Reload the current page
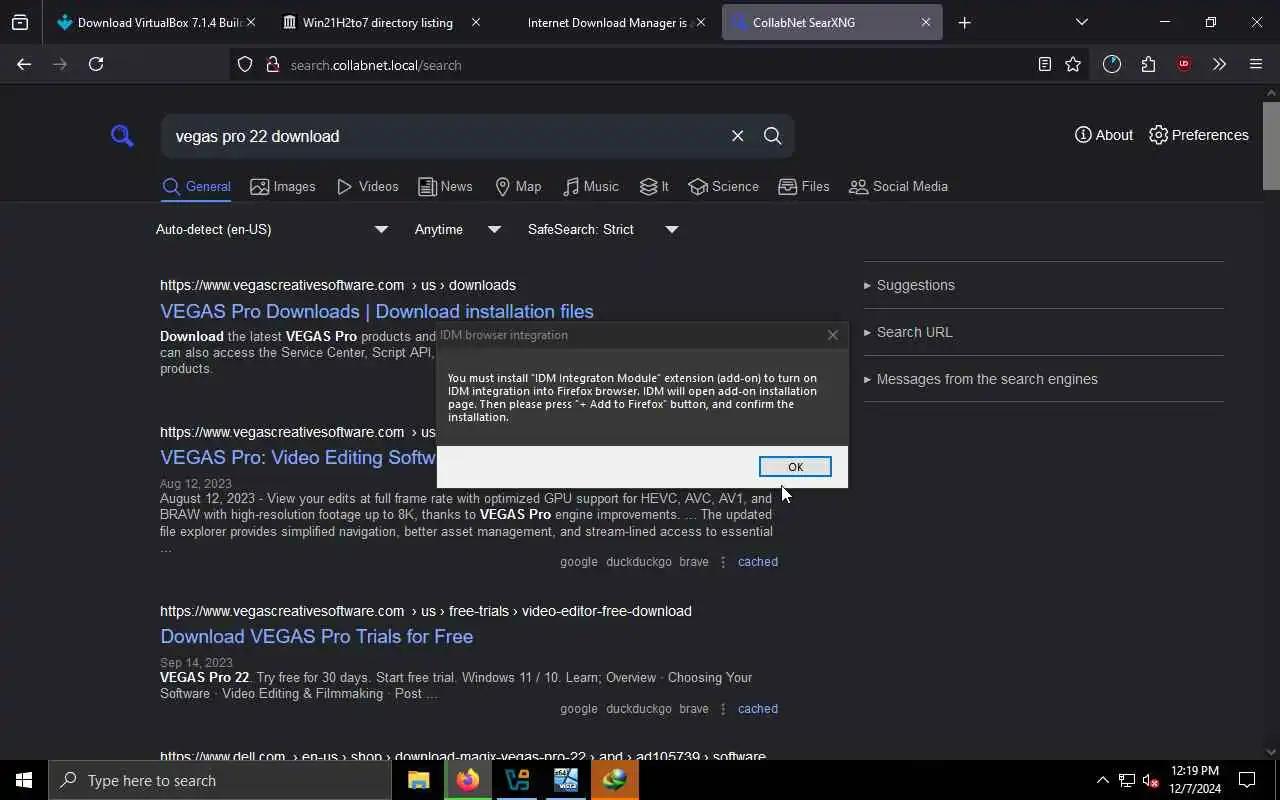The image size is (1280, 800). (96, 64)
